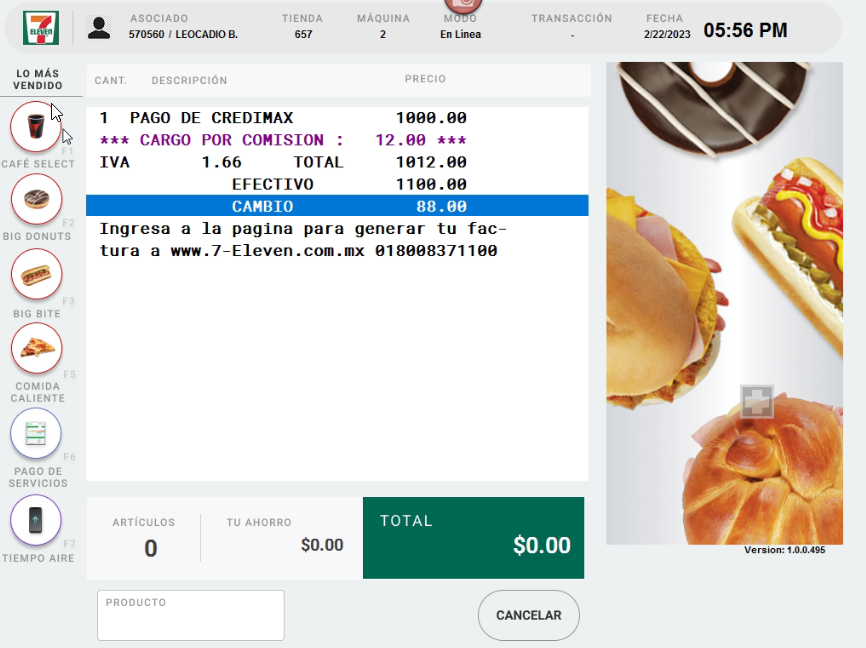Click the green Total amount panel
The width and height of the screenshot is (866, 648).
click(473, 537)
